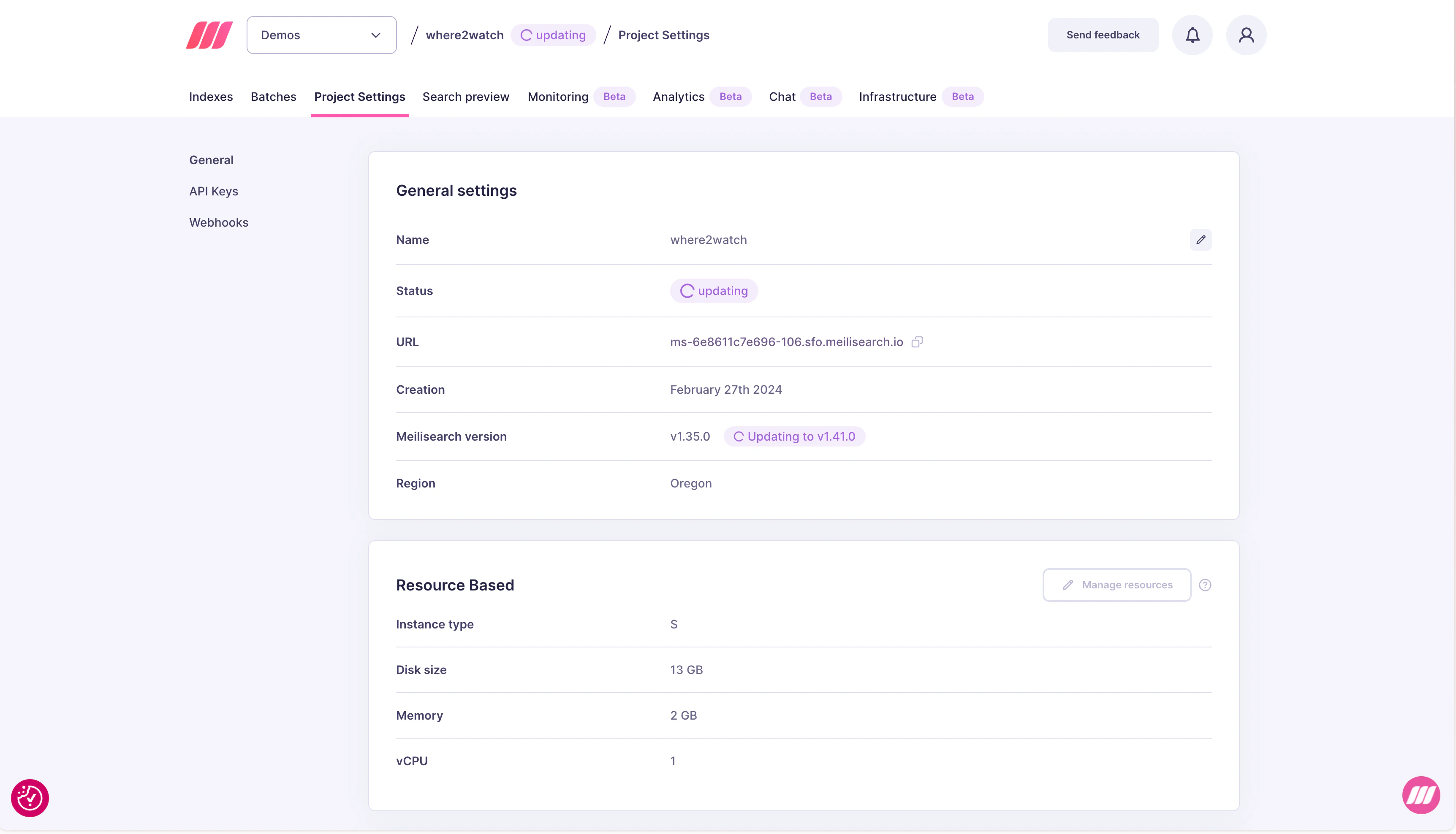1456x834 pixels.
Task: Open the Batches tab
Action: coord(273,97)
